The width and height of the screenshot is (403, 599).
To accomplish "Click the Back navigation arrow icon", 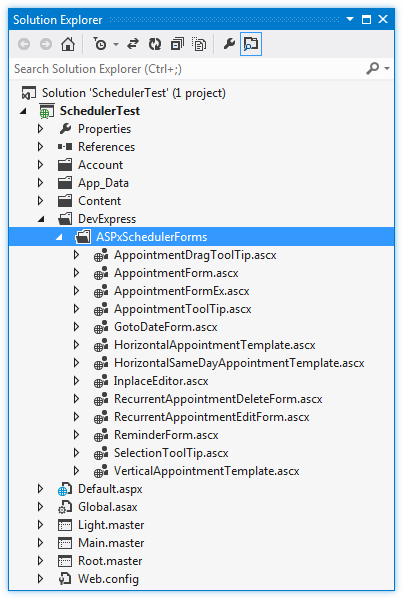I will tap(24, 44).
